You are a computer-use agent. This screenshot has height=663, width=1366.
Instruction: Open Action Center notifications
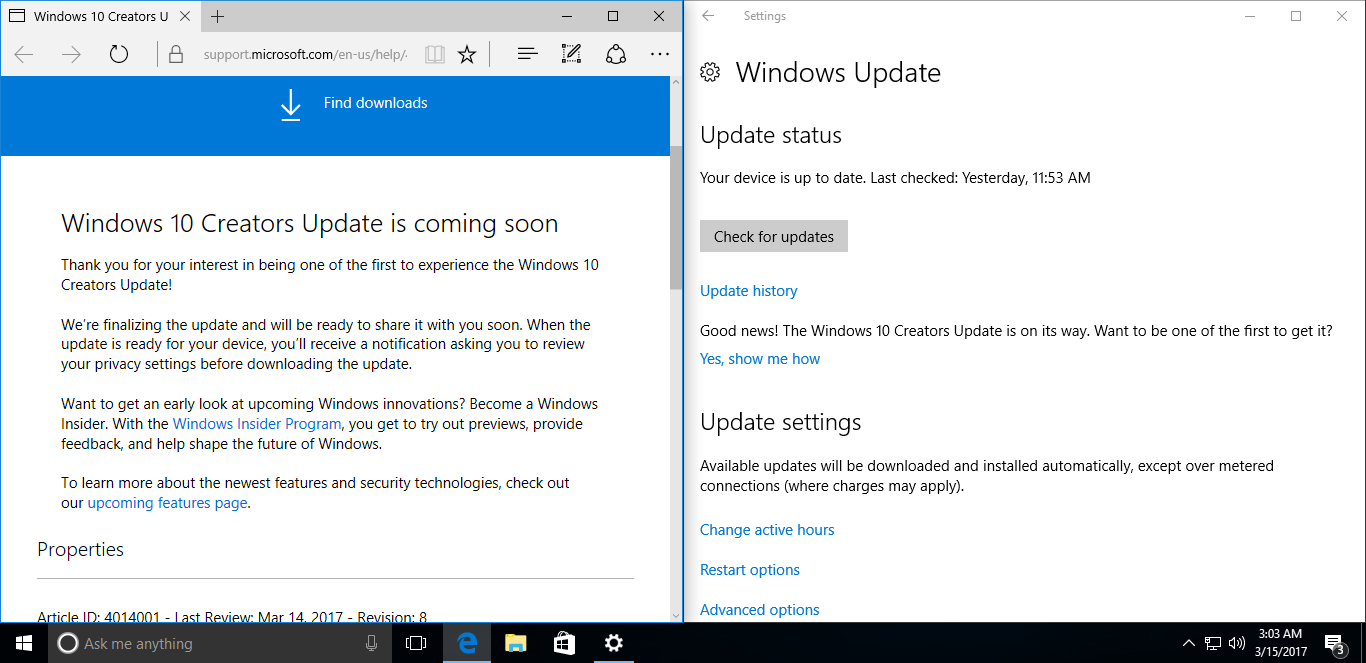coord(1334,643)
